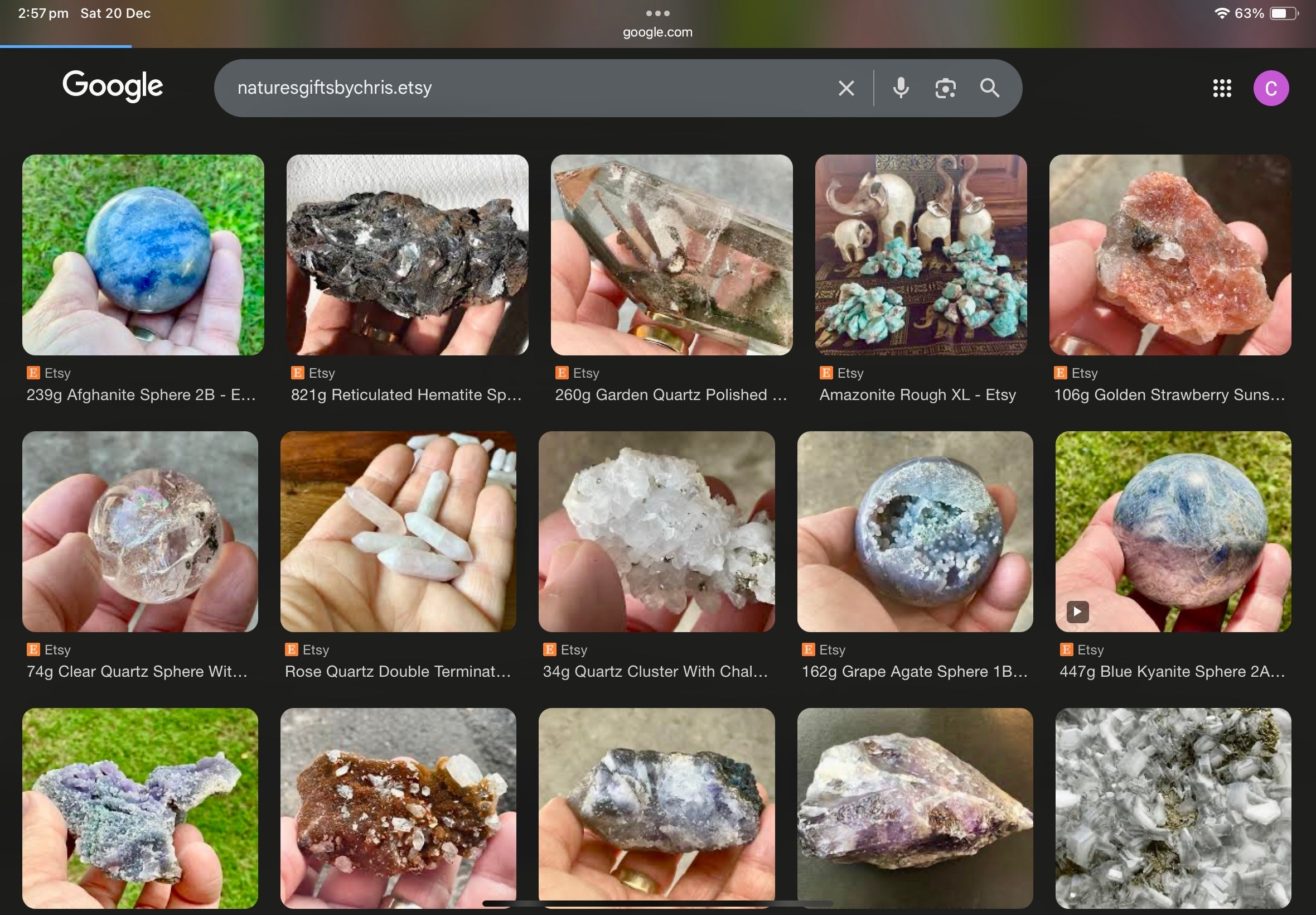Screen dimensions: 1316x915
Task: Tap google.com address bar text
Action: (x=657, y=32)
